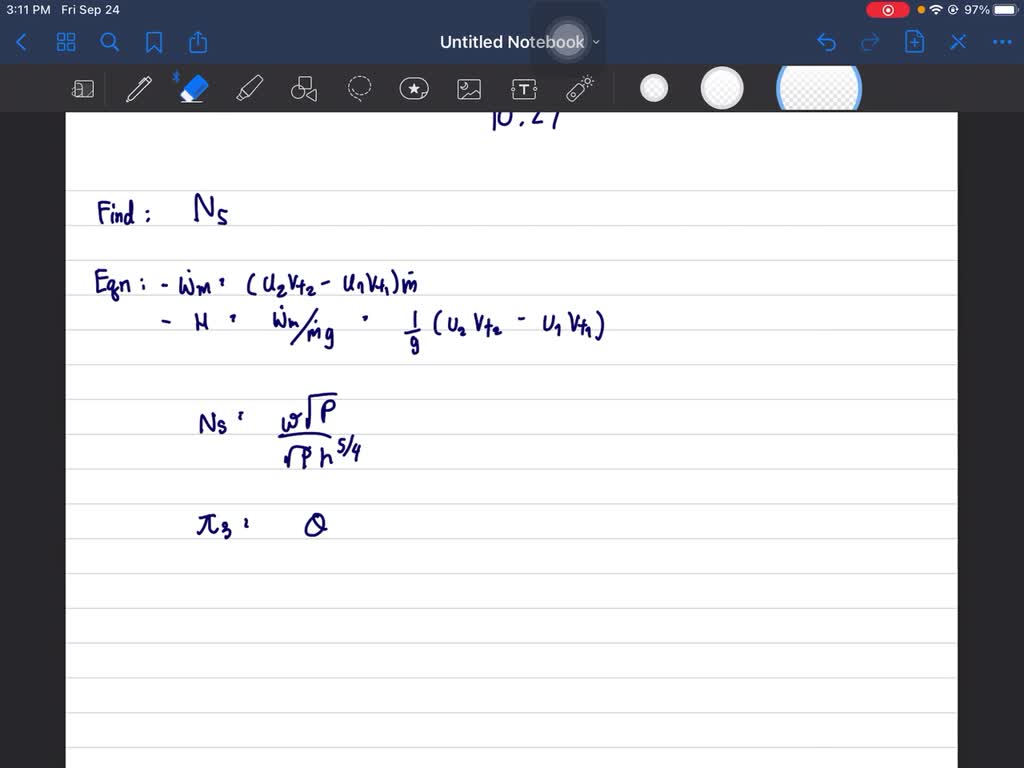Add a new page to the notebook

[914, 42]
